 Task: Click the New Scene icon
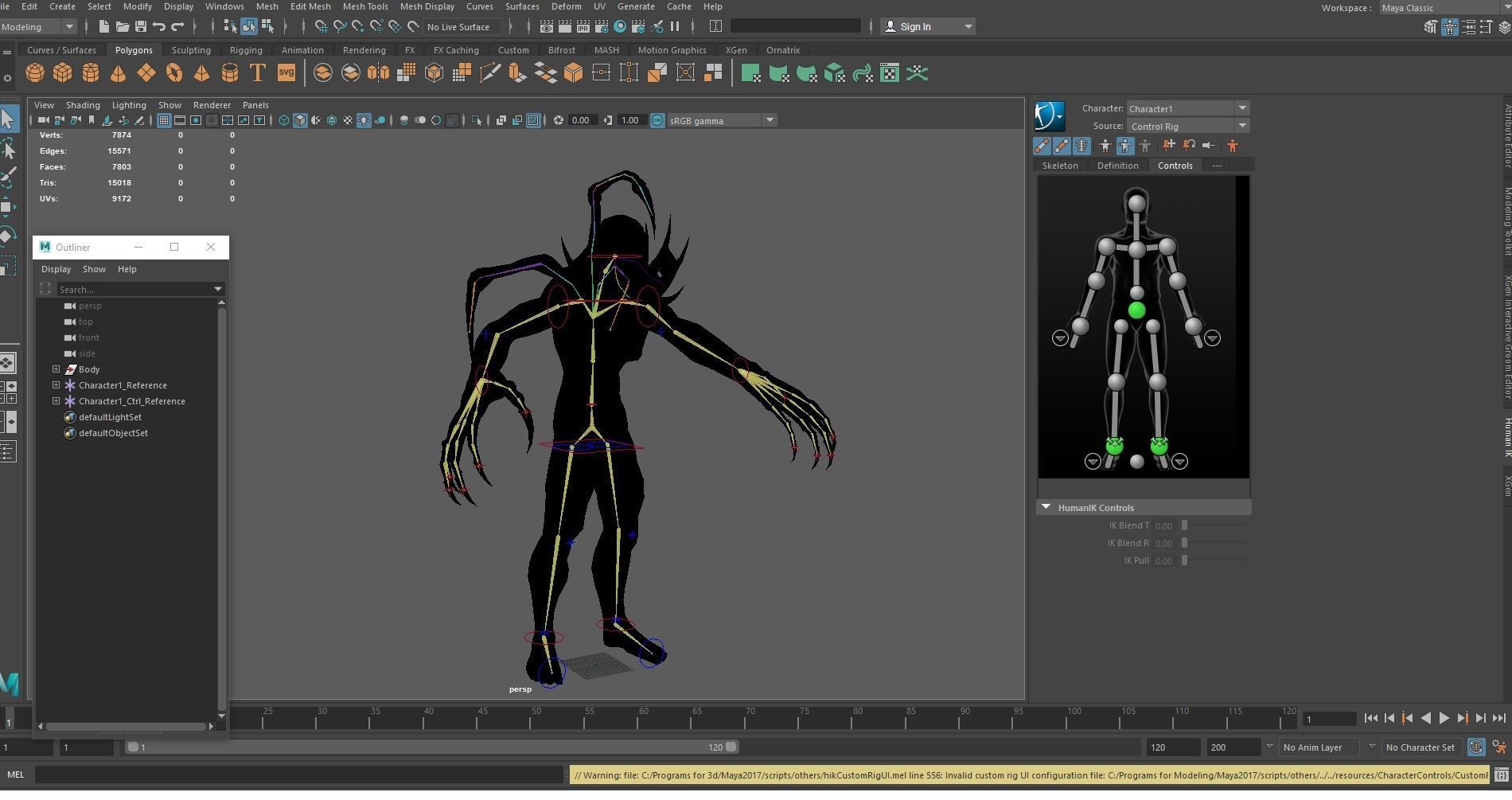[x=103, y=26]
